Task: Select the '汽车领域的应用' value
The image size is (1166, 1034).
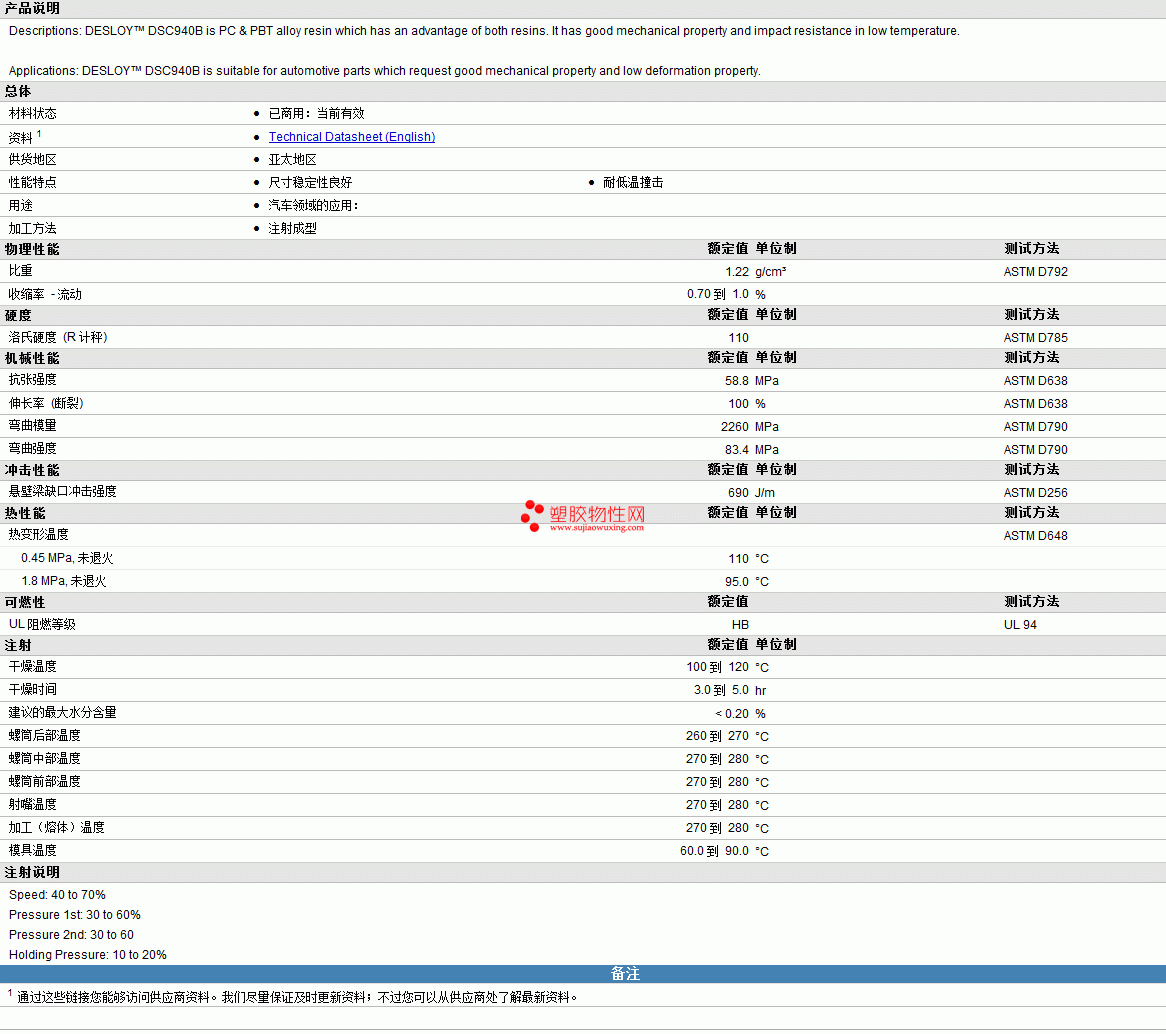Action: 313,206
